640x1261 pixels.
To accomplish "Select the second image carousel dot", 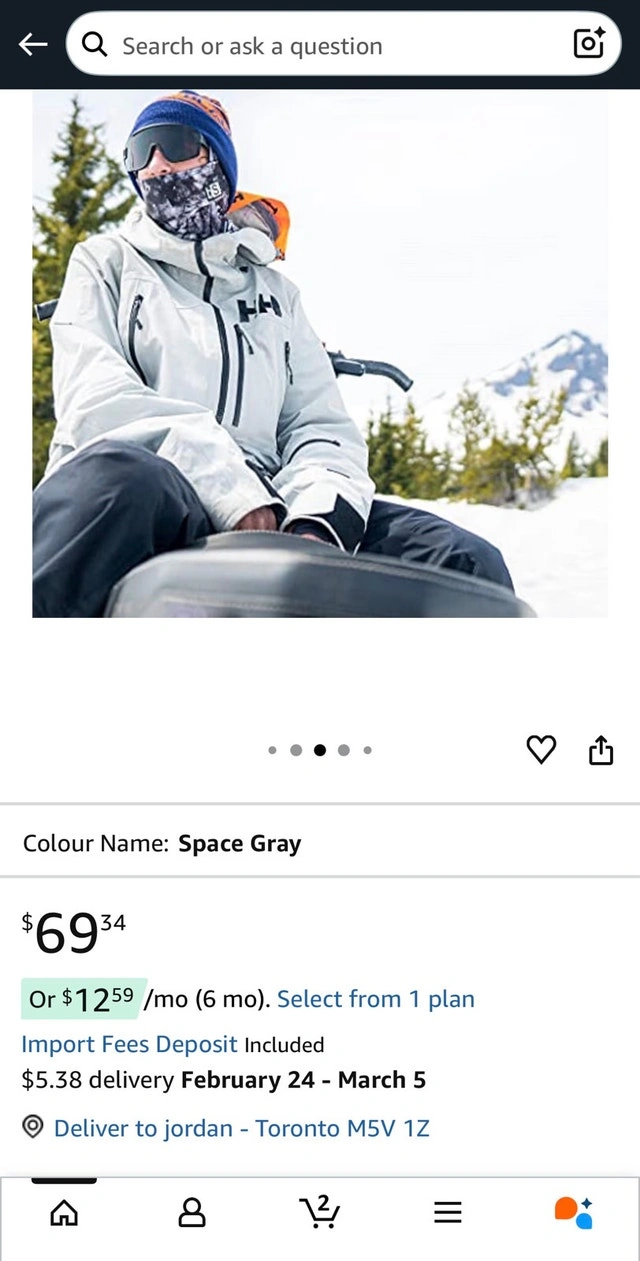I will point(296,750).
